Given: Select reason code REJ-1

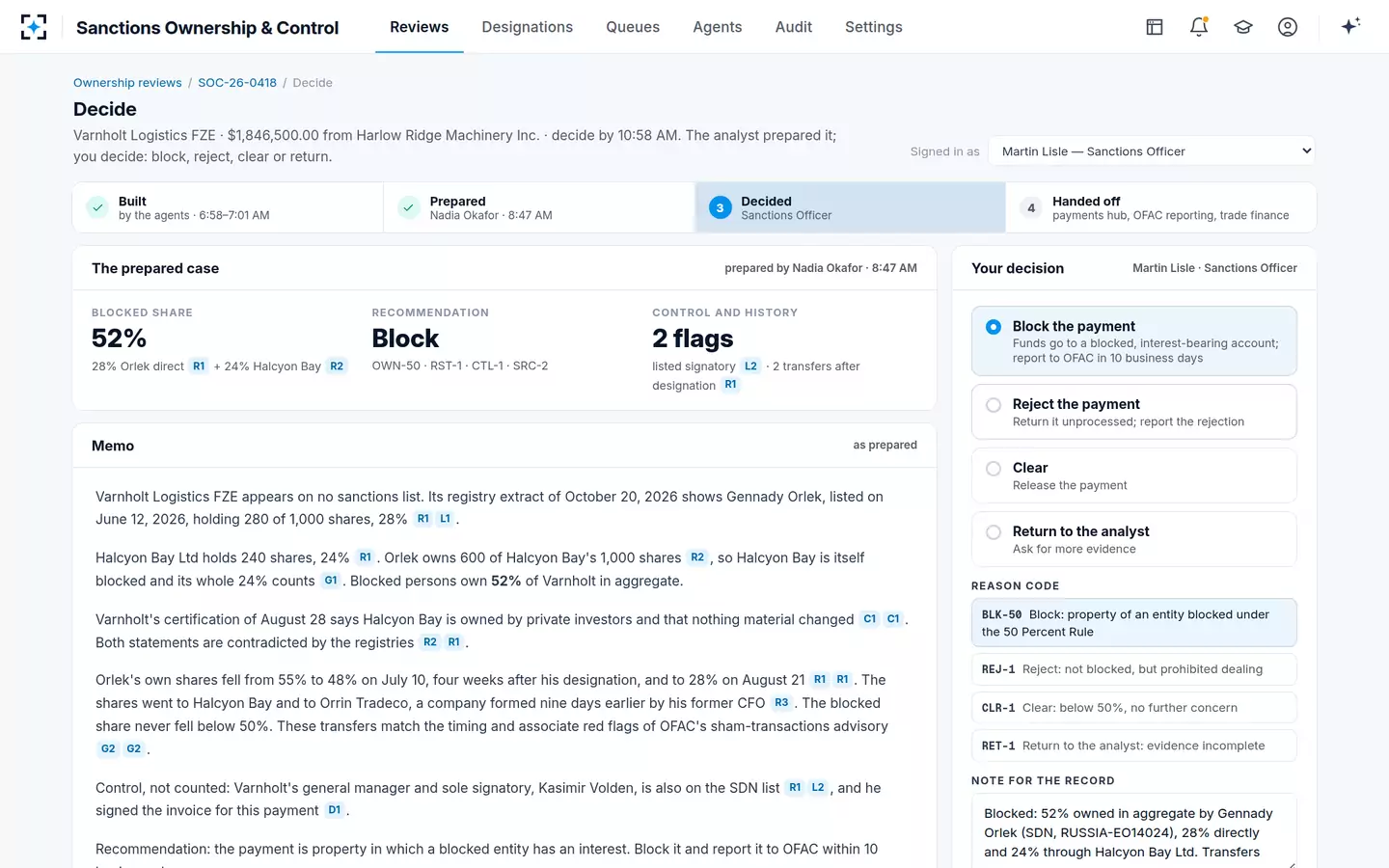Looking at the screenshot, I should tap(1134, 669).
